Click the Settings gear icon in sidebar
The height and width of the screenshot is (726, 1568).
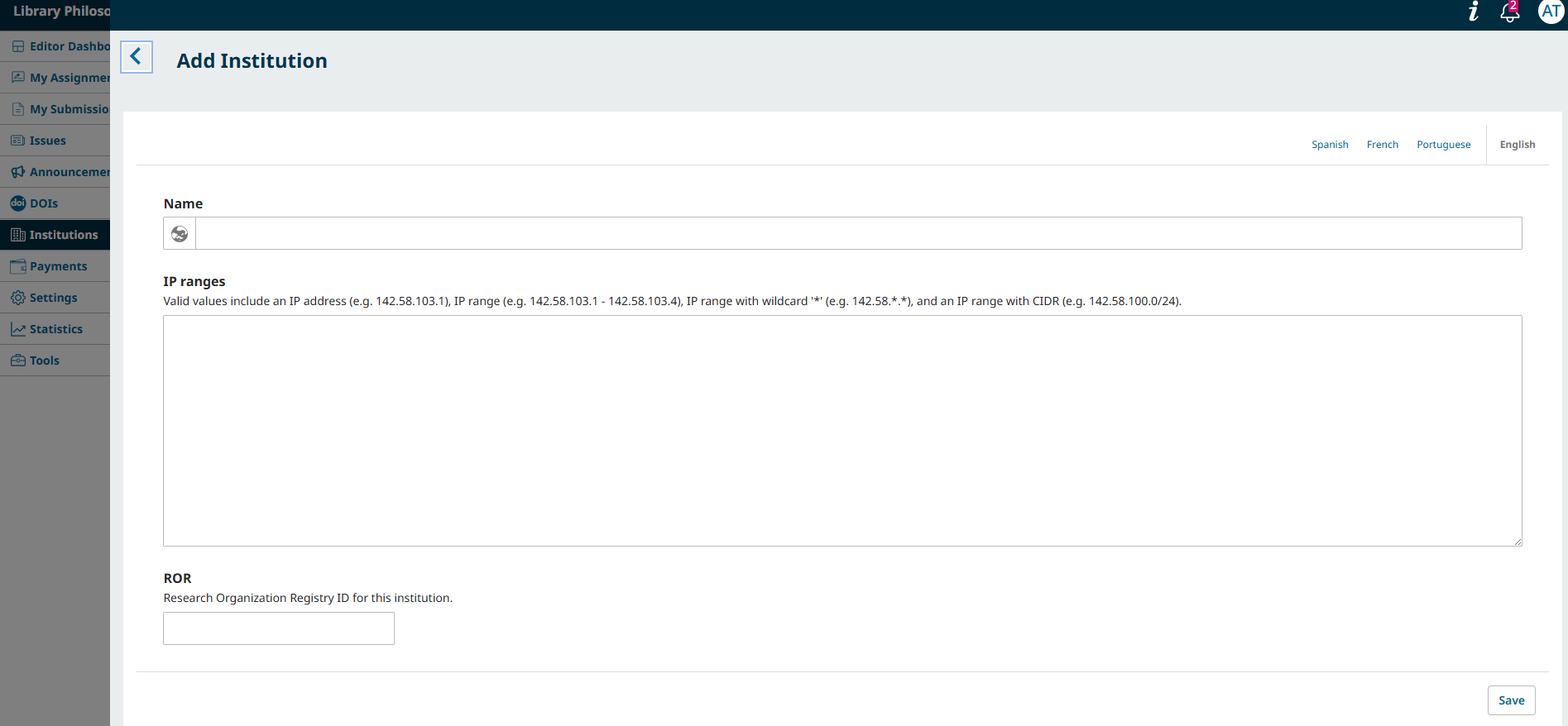coord(17,298)
